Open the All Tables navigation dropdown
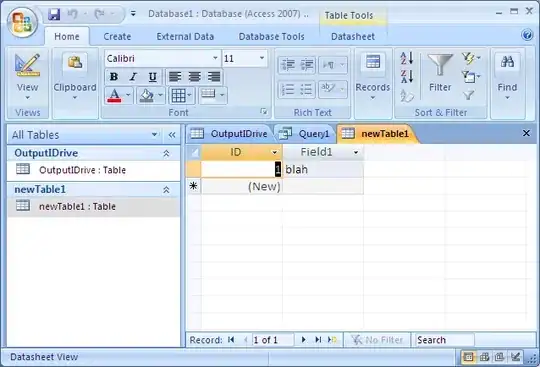540x367 pixels. (x=155, y=135)
